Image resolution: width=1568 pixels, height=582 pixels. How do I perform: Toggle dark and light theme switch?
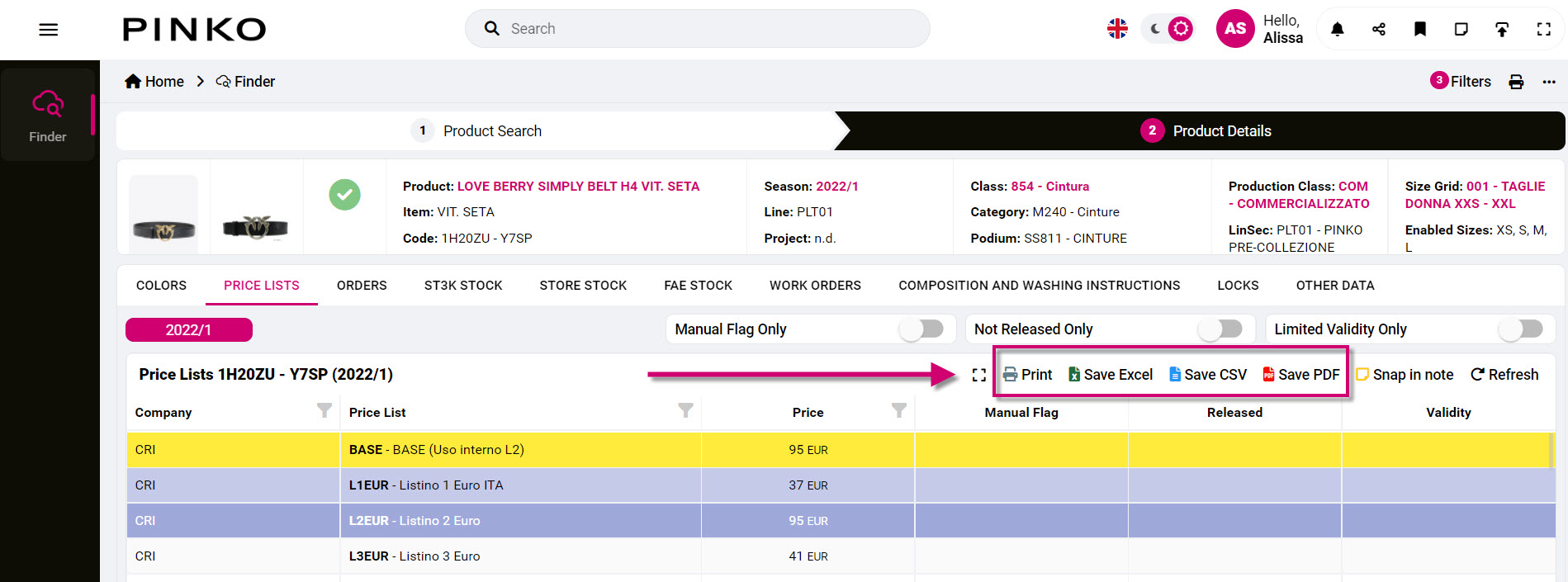click(1168, 29)
